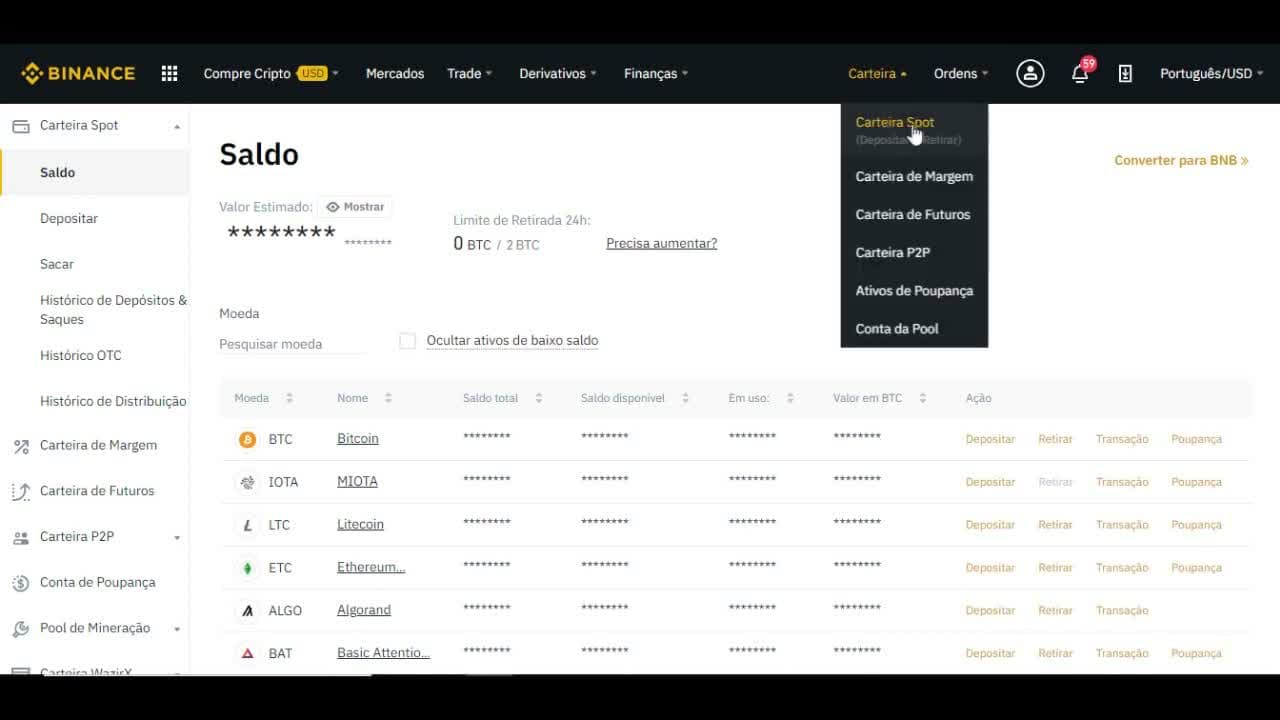Open Sacar in sidebar
Screen dimensions: 1280x720
click(57, 264)
